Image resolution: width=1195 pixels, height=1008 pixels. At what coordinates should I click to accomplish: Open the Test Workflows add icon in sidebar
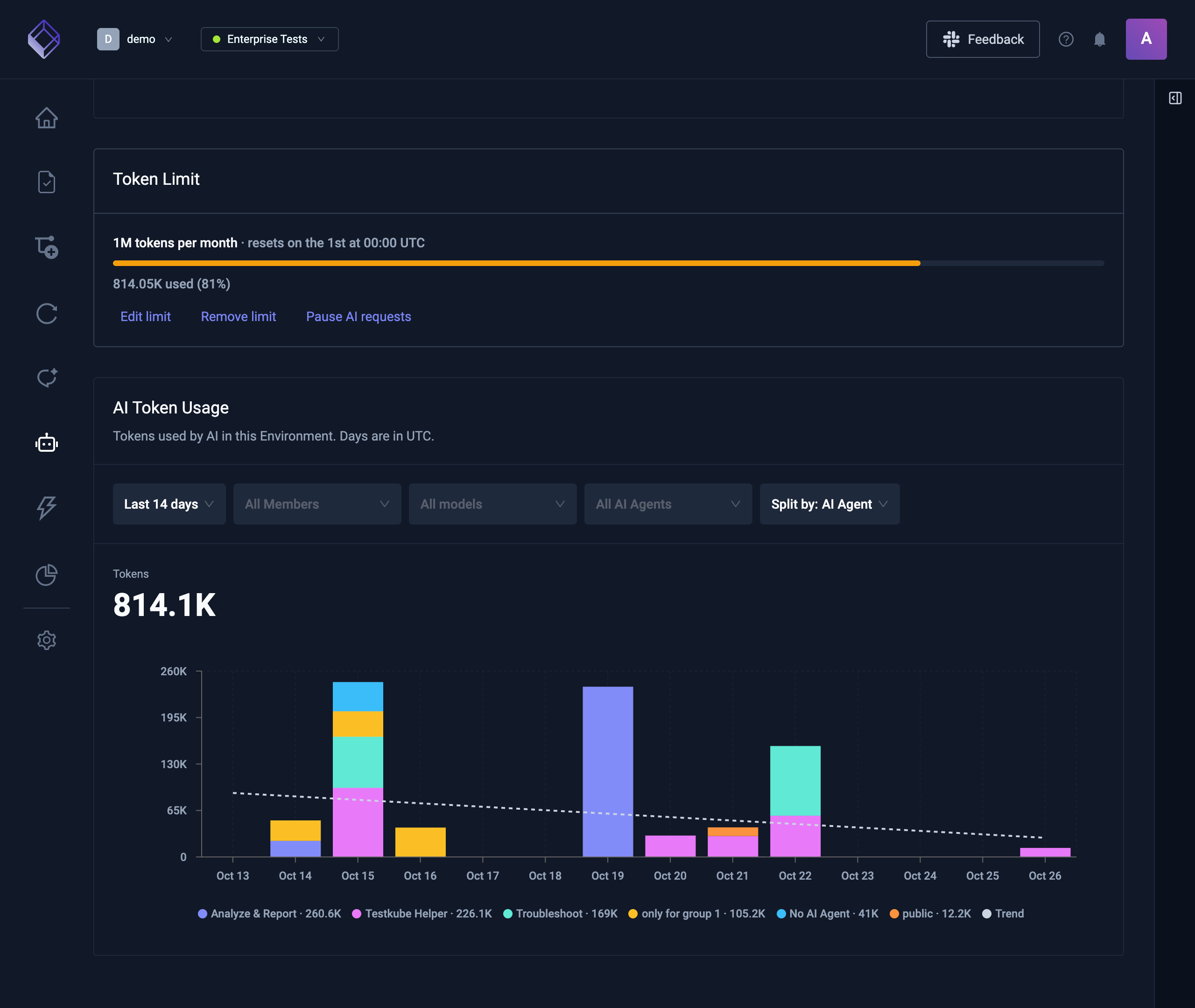46,247
